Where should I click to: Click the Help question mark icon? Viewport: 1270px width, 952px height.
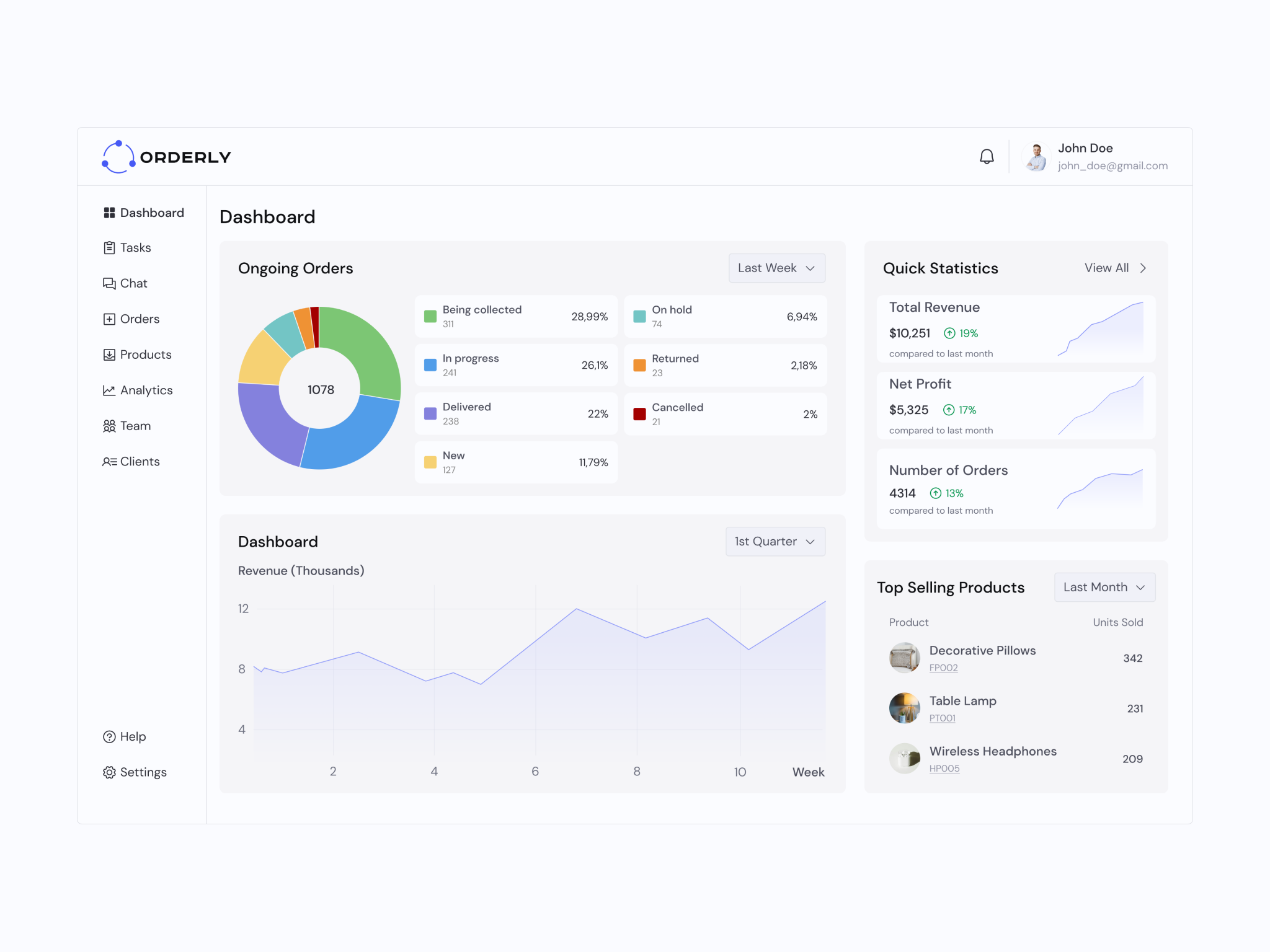coord(109,736)
